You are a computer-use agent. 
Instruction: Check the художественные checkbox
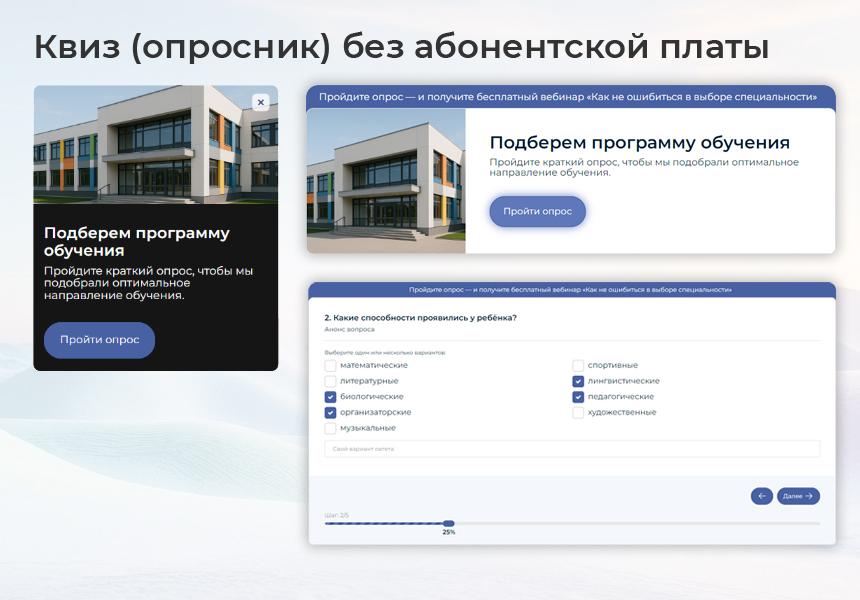pos(577,413)
